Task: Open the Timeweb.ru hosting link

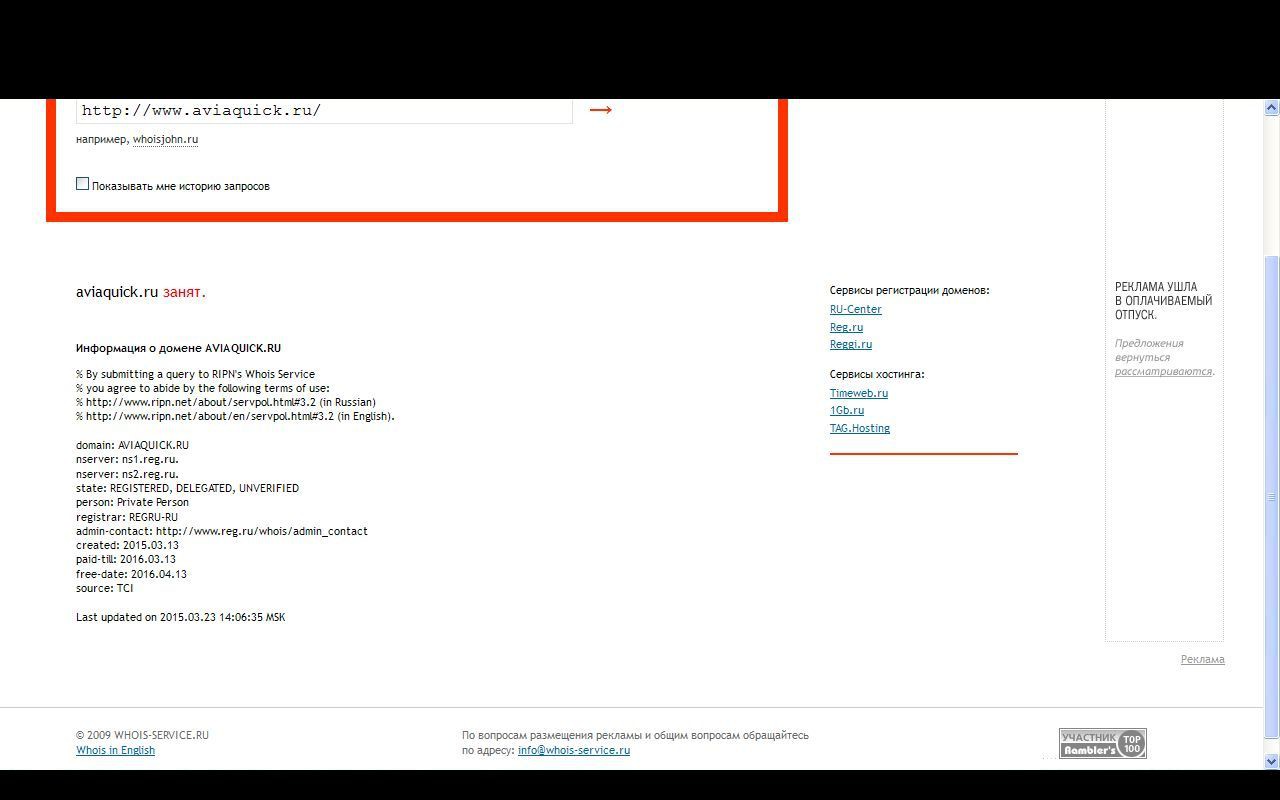Action: pyautogui.click(x=859, y=393)
